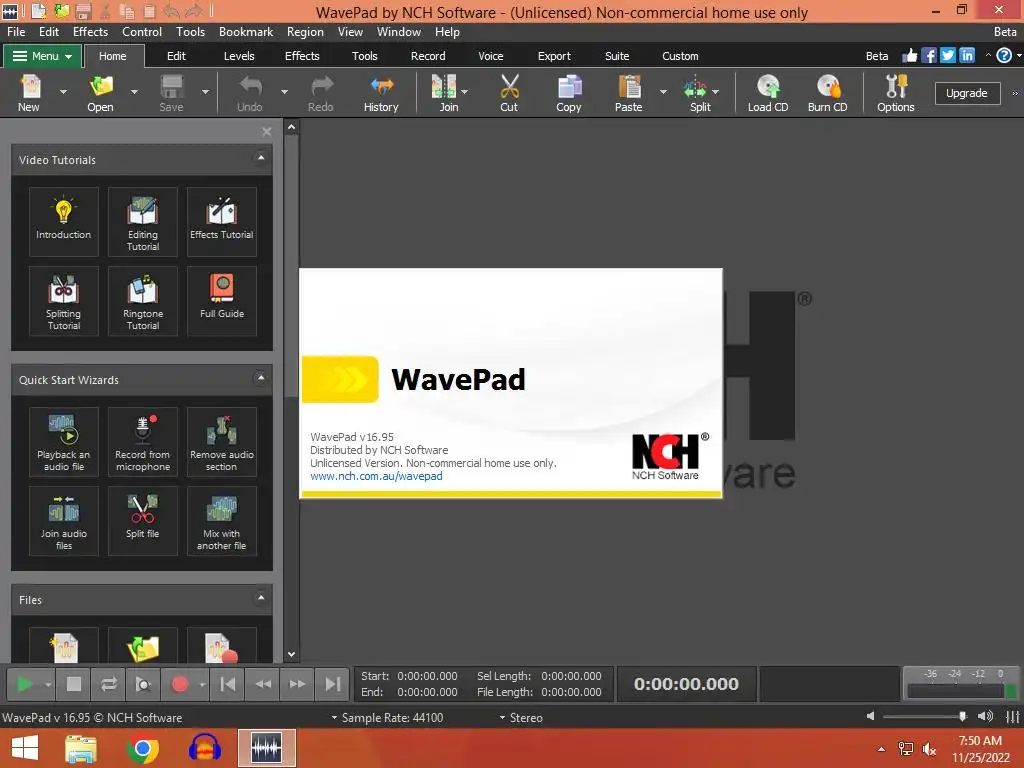This screenshot has width=1024, height=768.
Task: Switch to the Levels tab
Action: [239, 56]
